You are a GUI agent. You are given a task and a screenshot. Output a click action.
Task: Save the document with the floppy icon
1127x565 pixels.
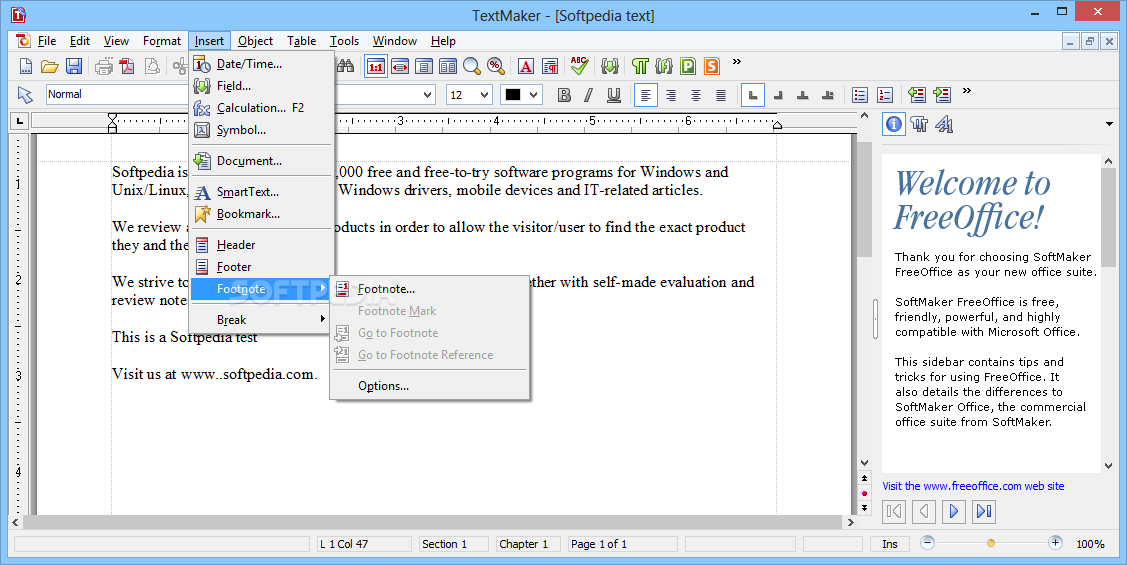pyautogui.click(x=73, y=67)
